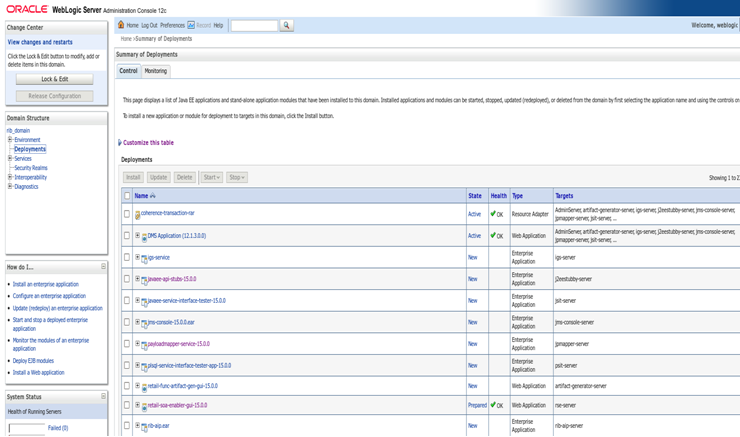Click the coherence-transaction-rar adapter icon
The image size is (740, 437).
pos(137,215)
